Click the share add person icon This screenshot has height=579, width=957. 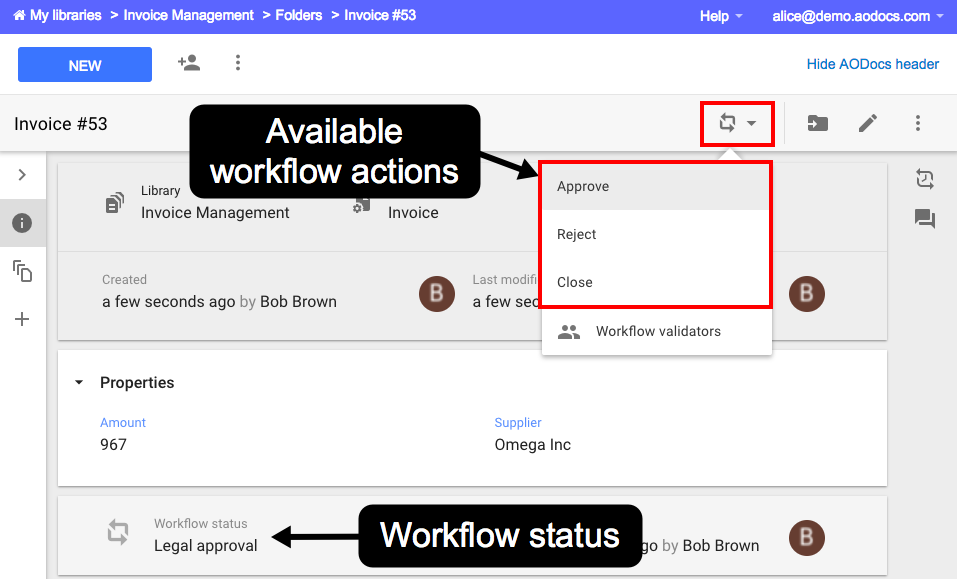[189, 63]
